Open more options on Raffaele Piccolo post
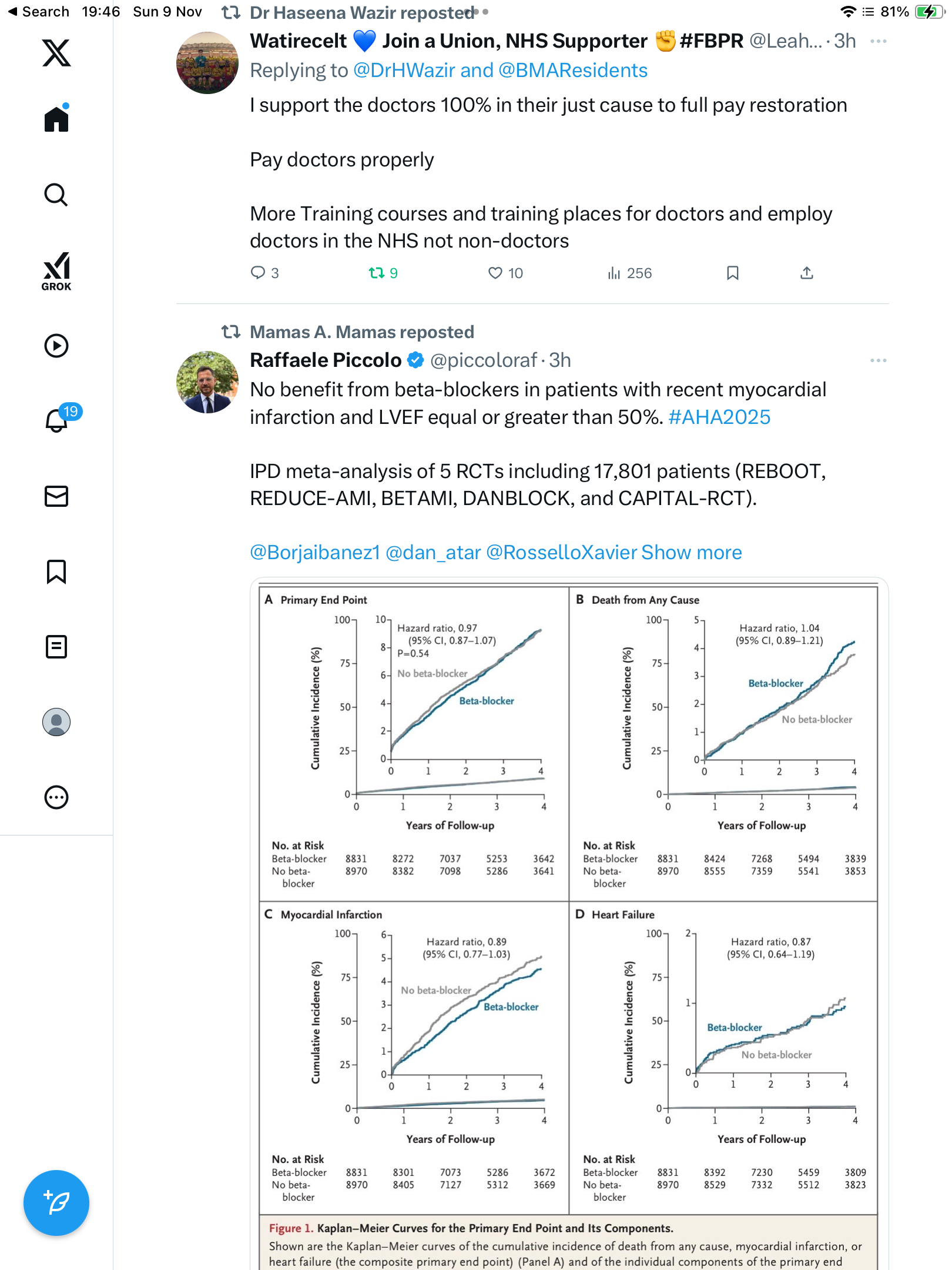The width and height of the screenshot is (952, 1270). click(878, 360)
